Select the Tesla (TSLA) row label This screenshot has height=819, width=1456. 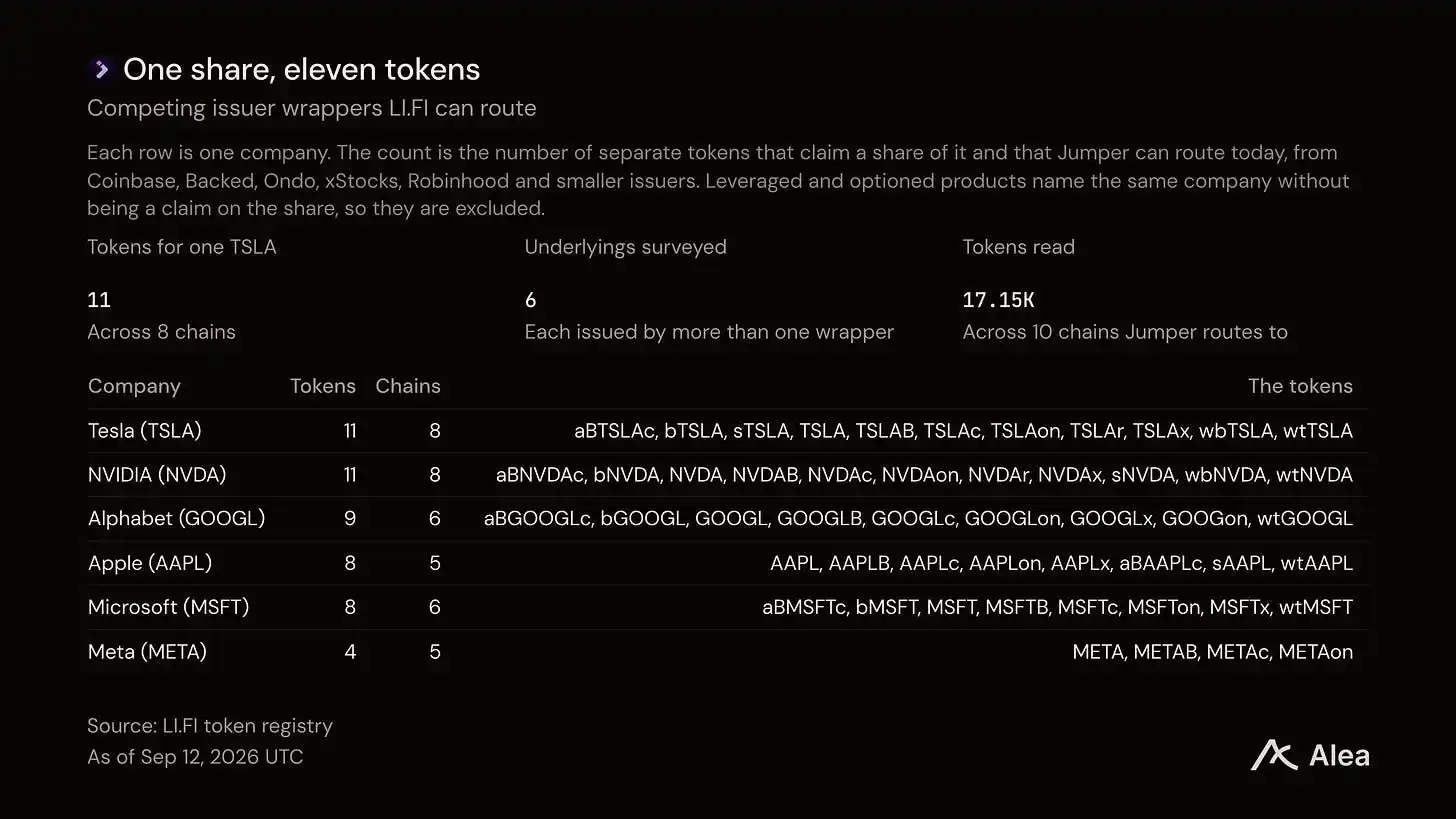(145, 431)
